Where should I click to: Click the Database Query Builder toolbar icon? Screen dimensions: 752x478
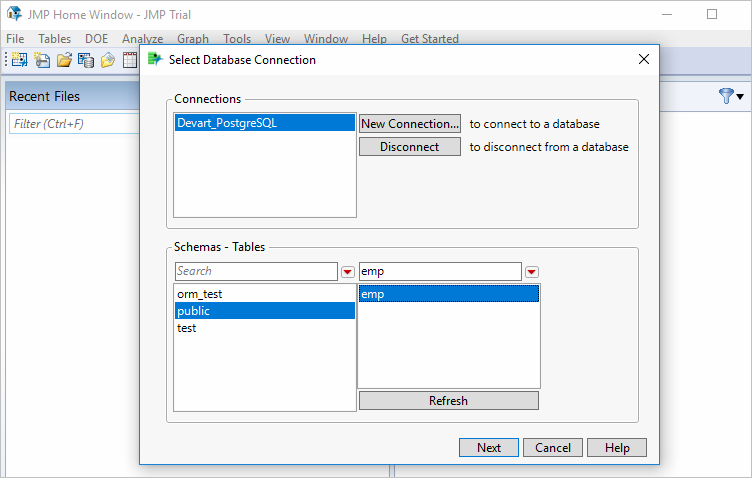pyautogui.click(x=86, y=60)
